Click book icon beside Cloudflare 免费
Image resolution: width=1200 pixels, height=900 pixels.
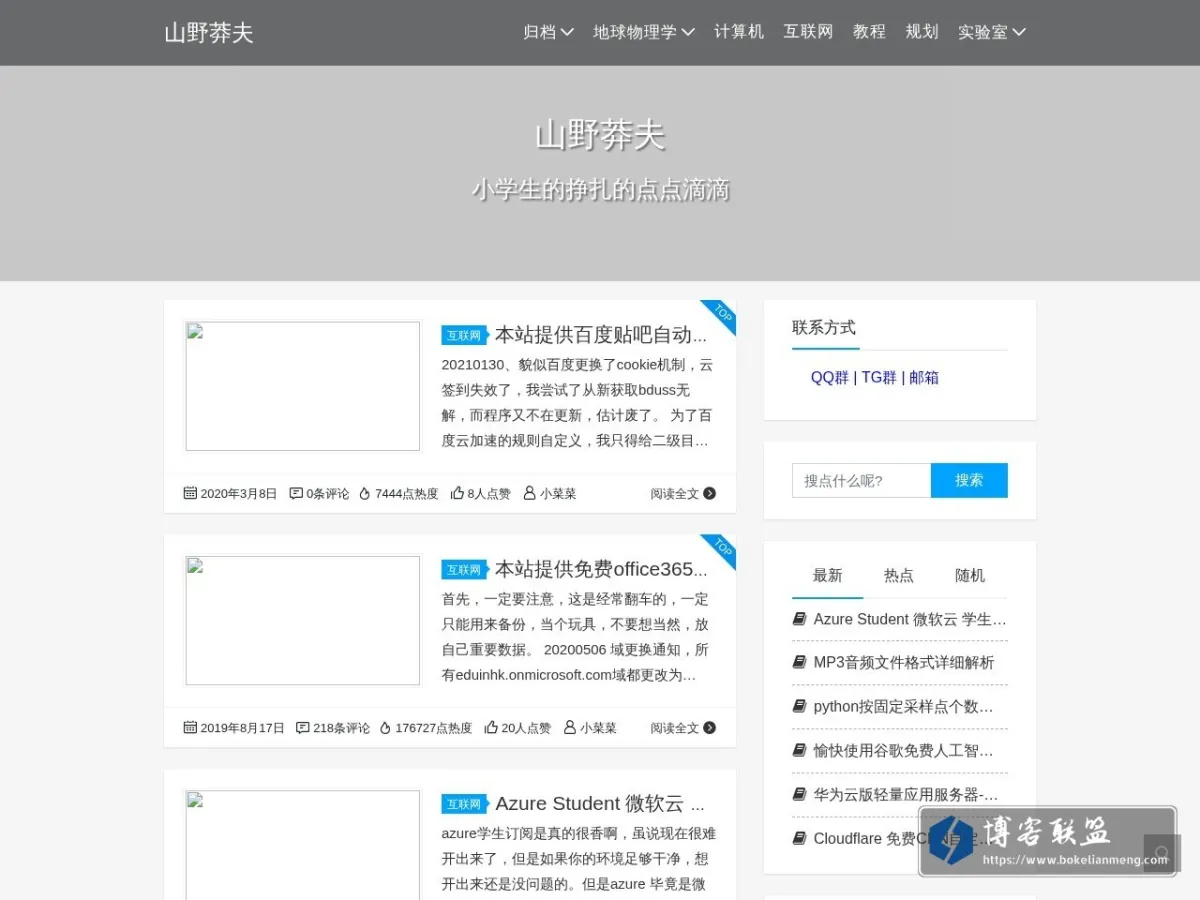coord(799,838)
